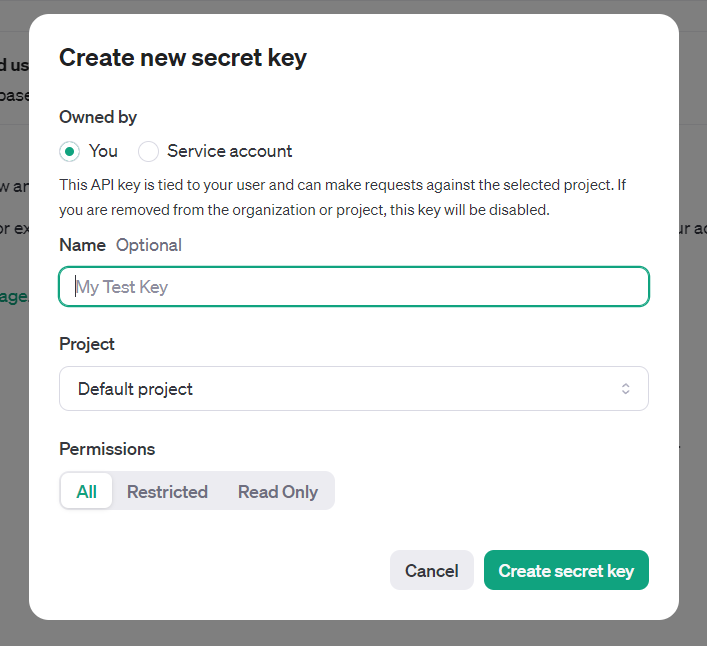Switch permissions to "Restricted"
This screenshot has width=707, height=646.
click(167, 491)
